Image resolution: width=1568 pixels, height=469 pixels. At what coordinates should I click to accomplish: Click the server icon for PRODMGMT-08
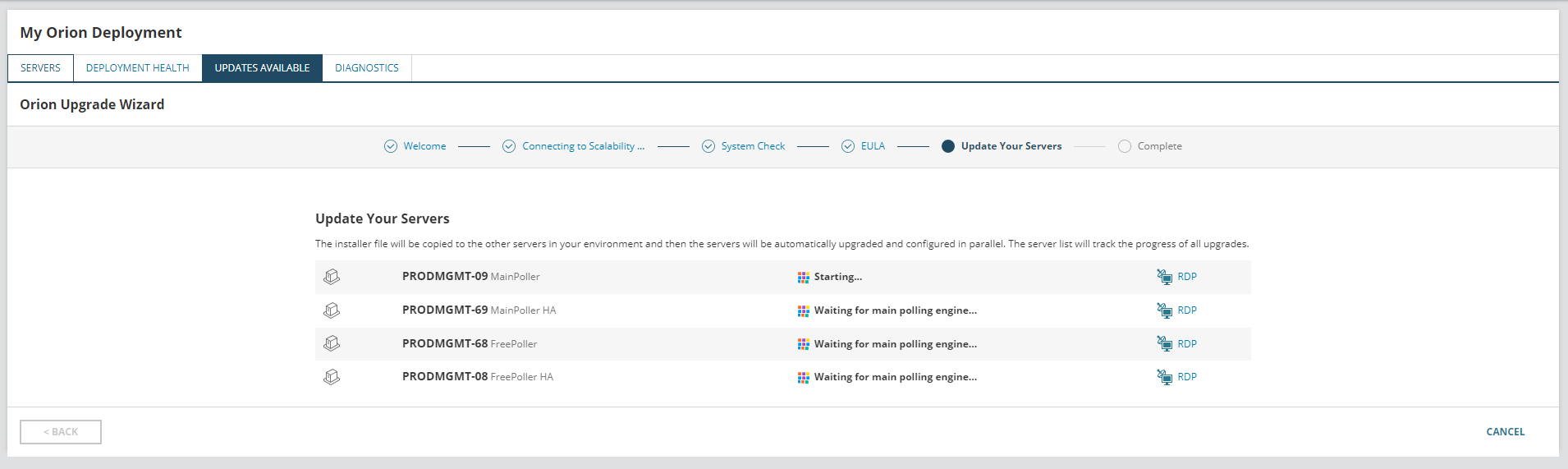(x=332, y=377)
